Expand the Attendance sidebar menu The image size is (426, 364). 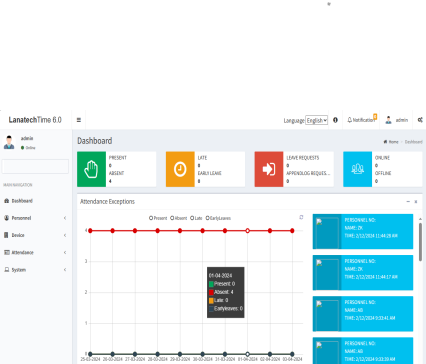tap(35, 252)
